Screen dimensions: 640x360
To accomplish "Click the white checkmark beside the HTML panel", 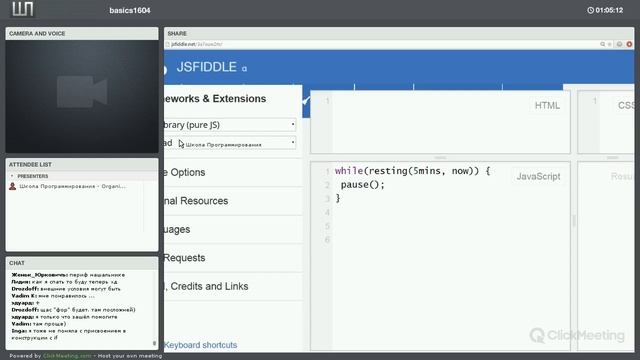I will (306, 100).
